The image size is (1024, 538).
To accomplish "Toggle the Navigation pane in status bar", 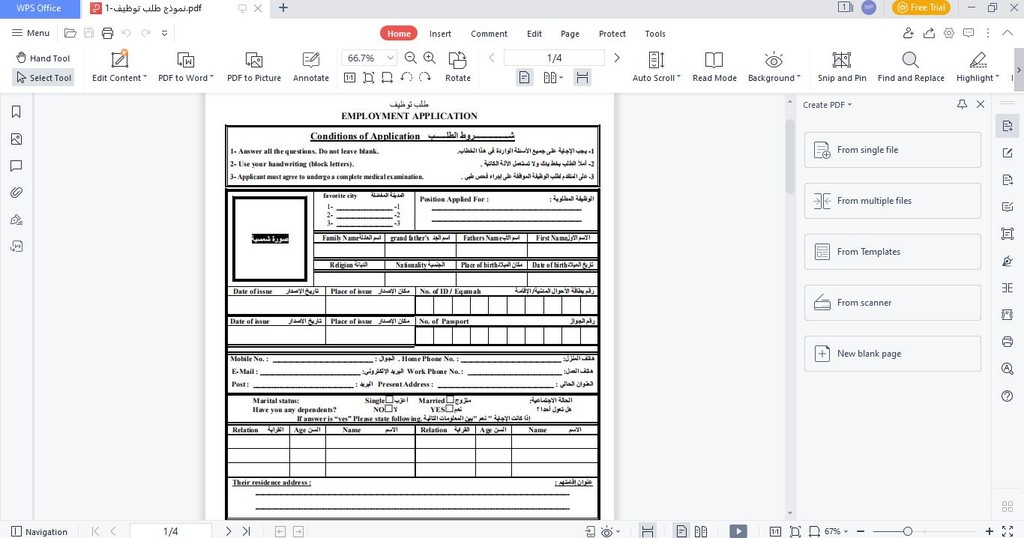I will (40, 531).
